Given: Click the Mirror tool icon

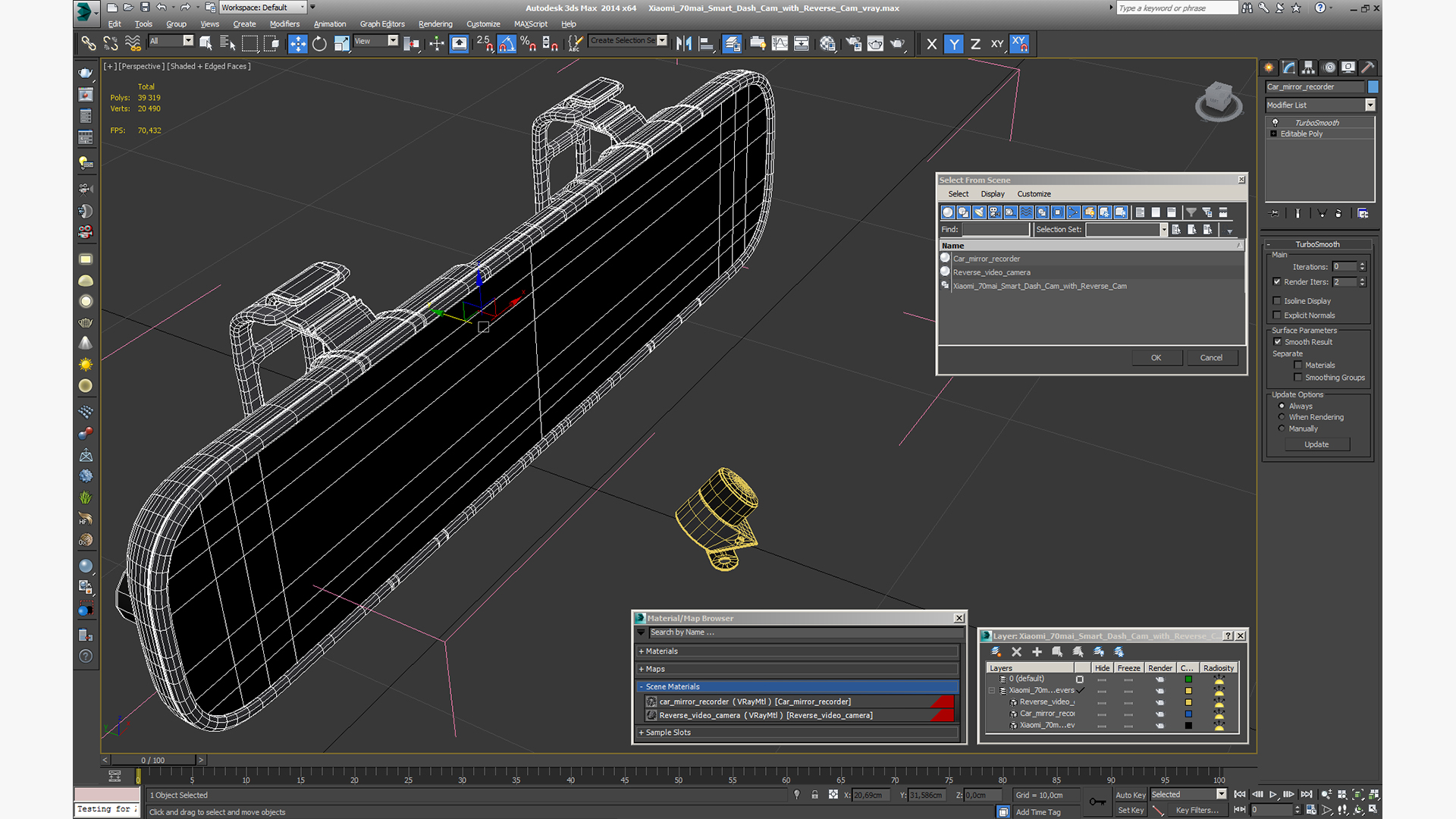Looking at the screenshot, I should 684,44.
